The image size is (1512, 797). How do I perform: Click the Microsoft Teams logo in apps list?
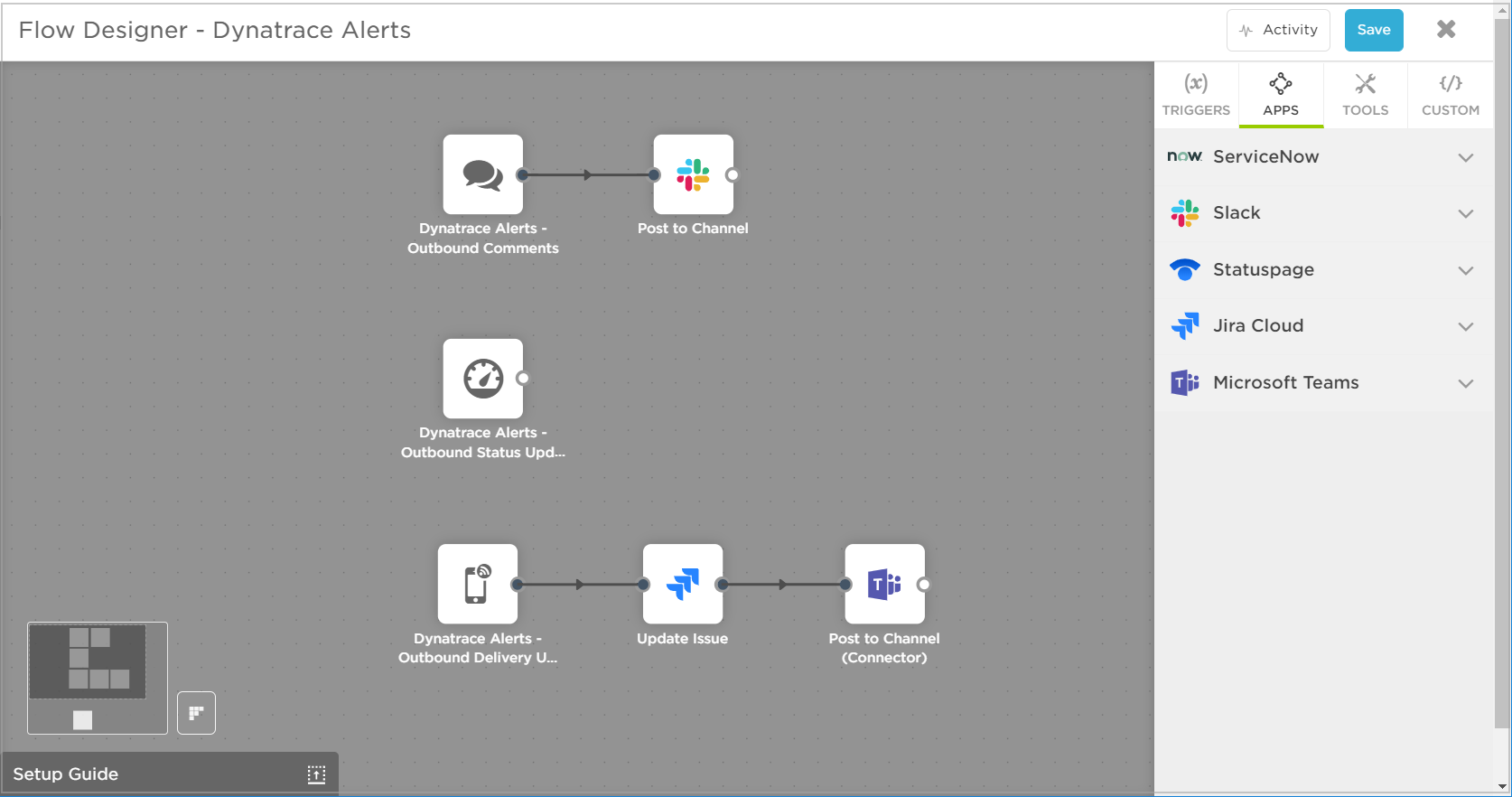tap(1184, 382)
